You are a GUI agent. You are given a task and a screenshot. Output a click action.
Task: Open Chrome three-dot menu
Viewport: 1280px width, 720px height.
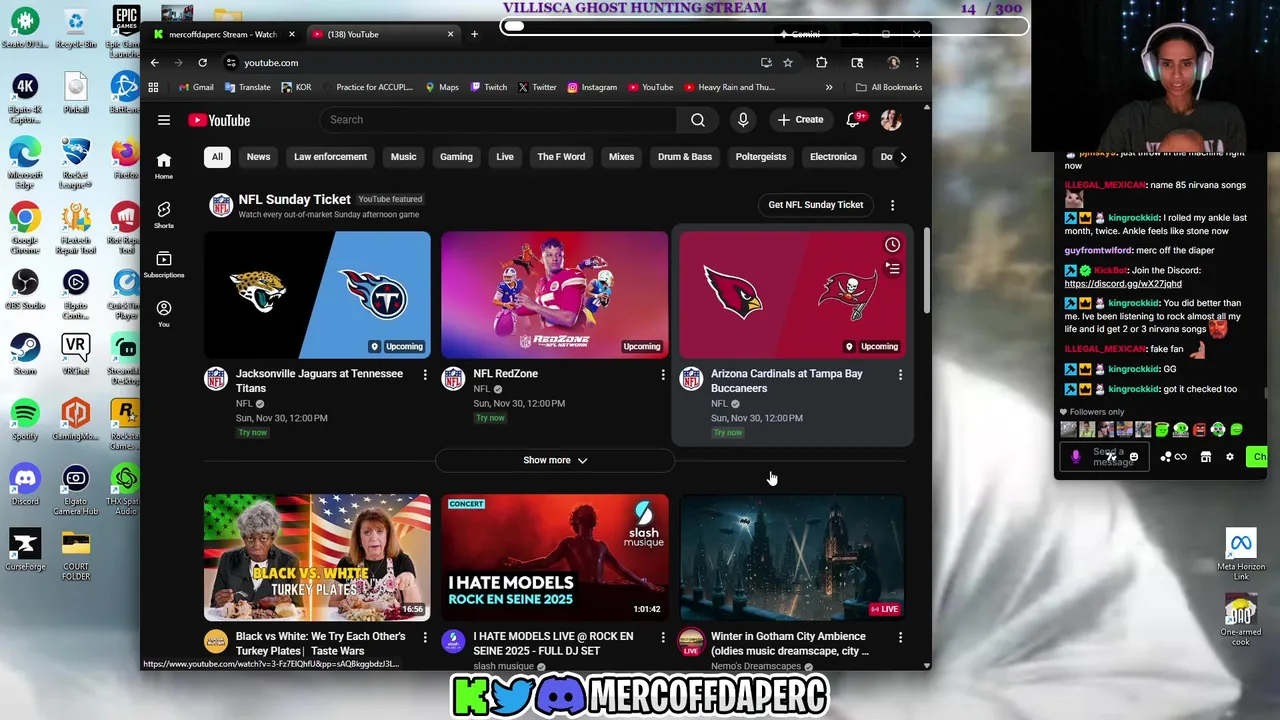pyautogui.click(x=917, y=62)
